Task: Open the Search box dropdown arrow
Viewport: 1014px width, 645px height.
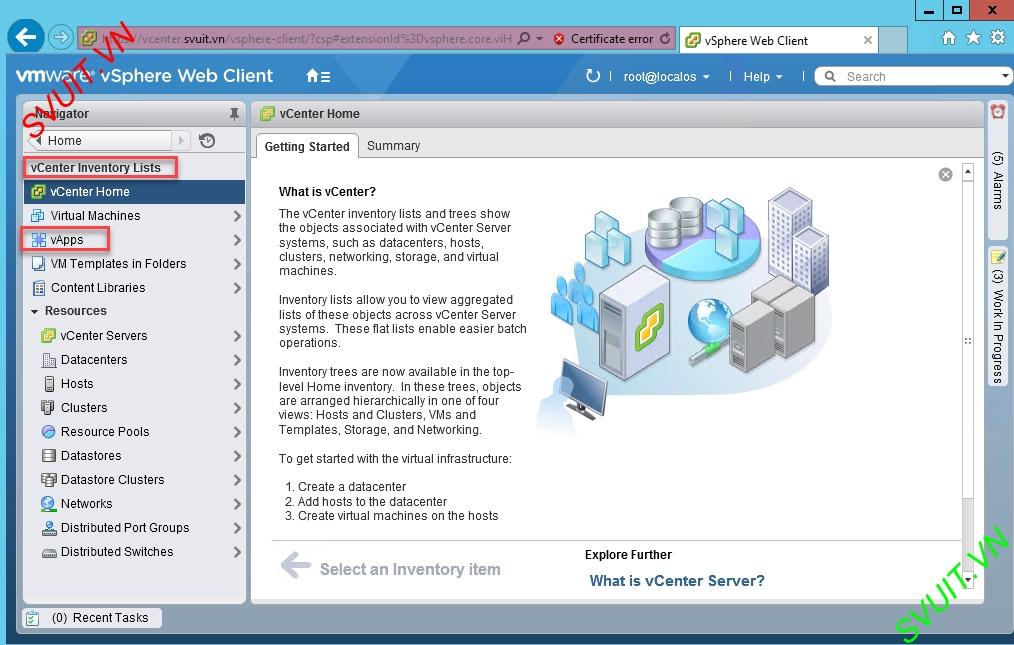Action: [x=1005, y=76]
